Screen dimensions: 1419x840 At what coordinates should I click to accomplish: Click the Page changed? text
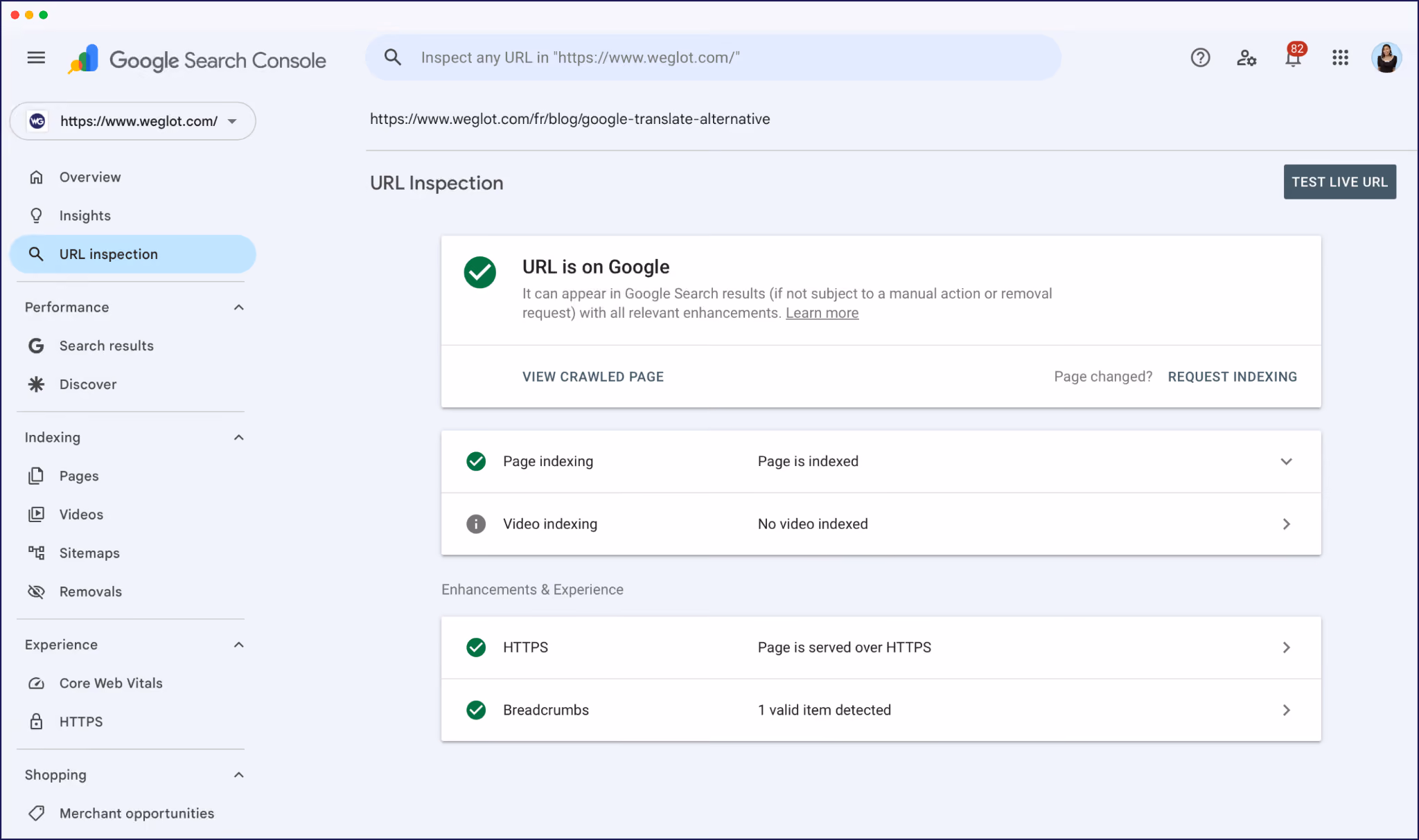pos(1103,377)
